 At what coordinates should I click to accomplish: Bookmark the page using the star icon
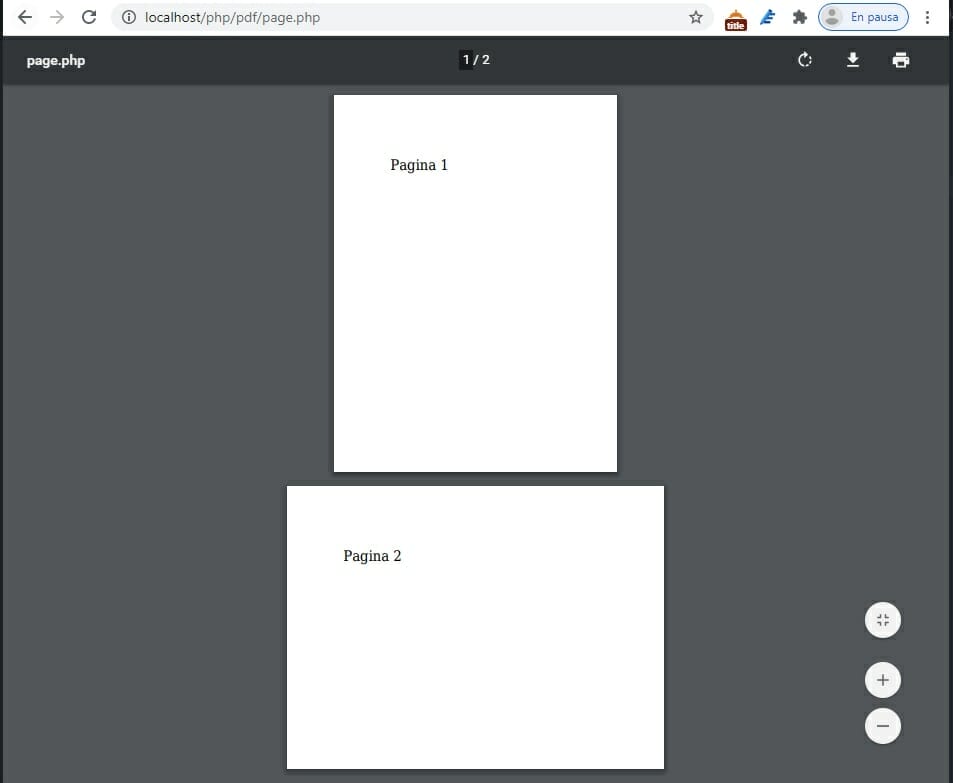click(x=695, y=17)
